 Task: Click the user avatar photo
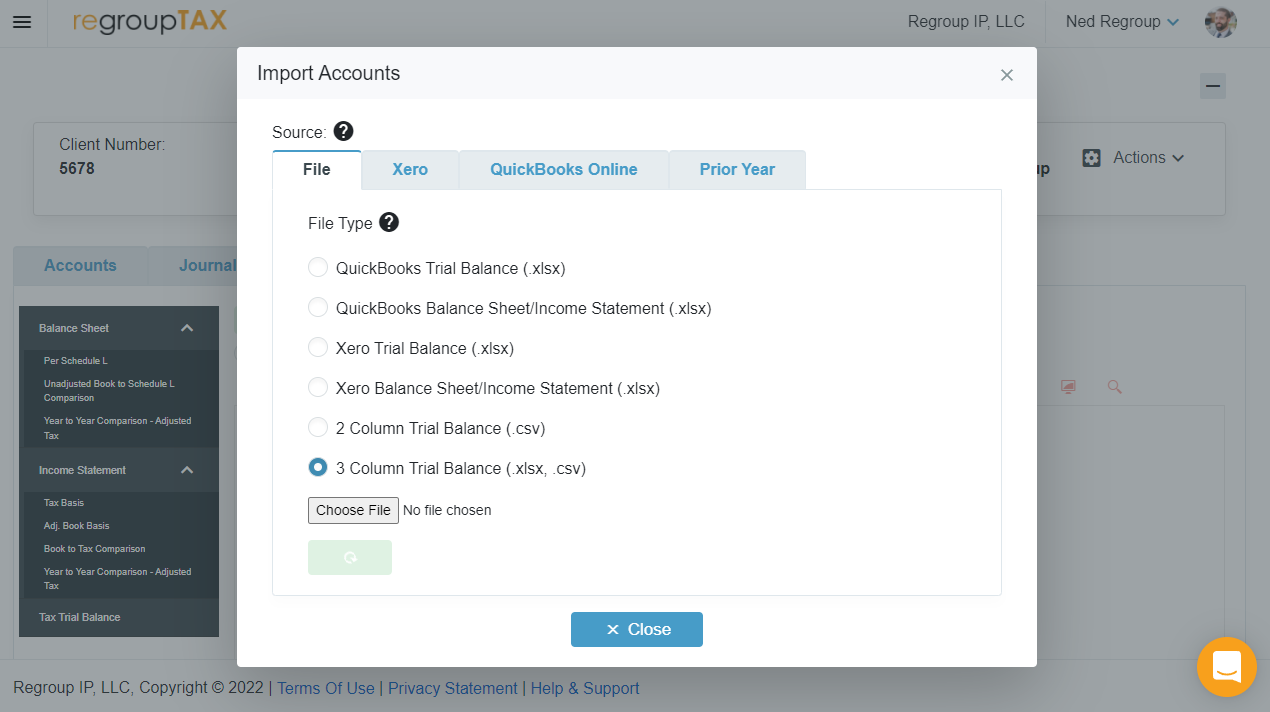(x=1221, y=22)
